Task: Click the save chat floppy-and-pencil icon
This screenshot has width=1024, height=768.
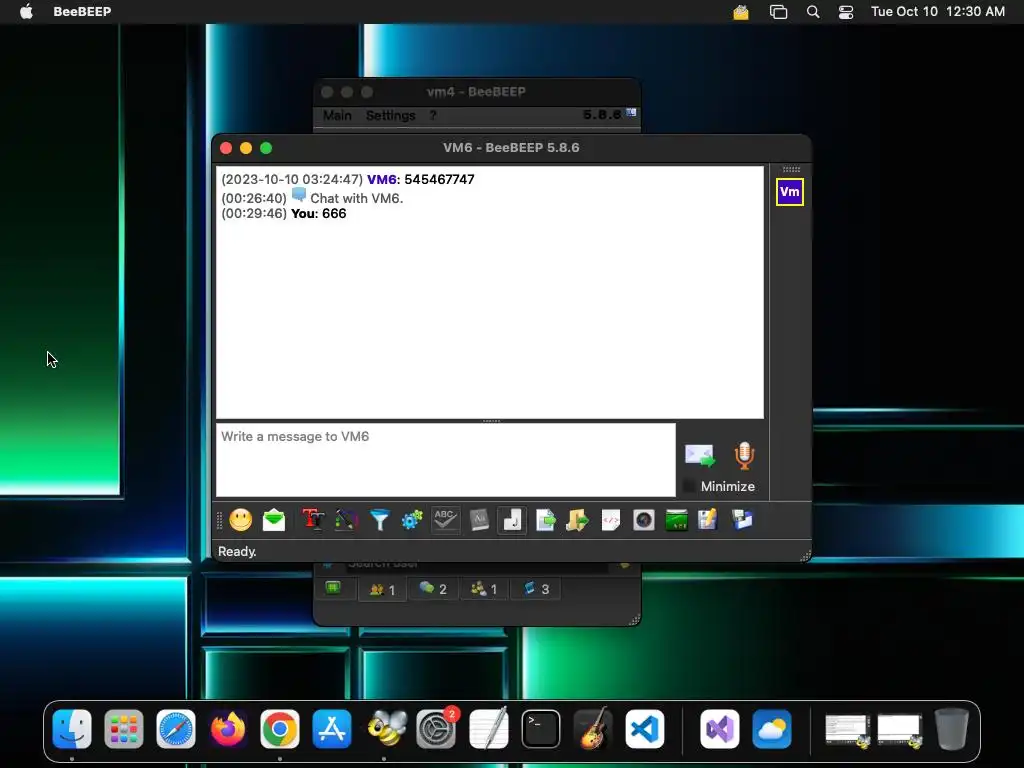Action: 708,520
